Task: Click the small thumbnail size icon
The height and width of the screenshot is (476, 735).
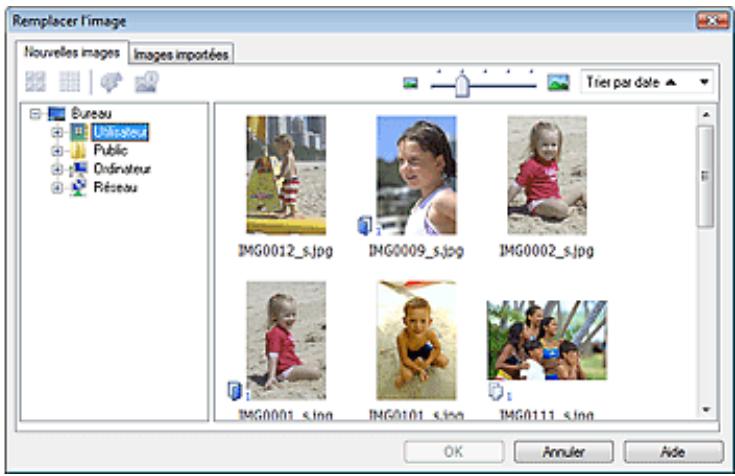Action: pos(410,83)
